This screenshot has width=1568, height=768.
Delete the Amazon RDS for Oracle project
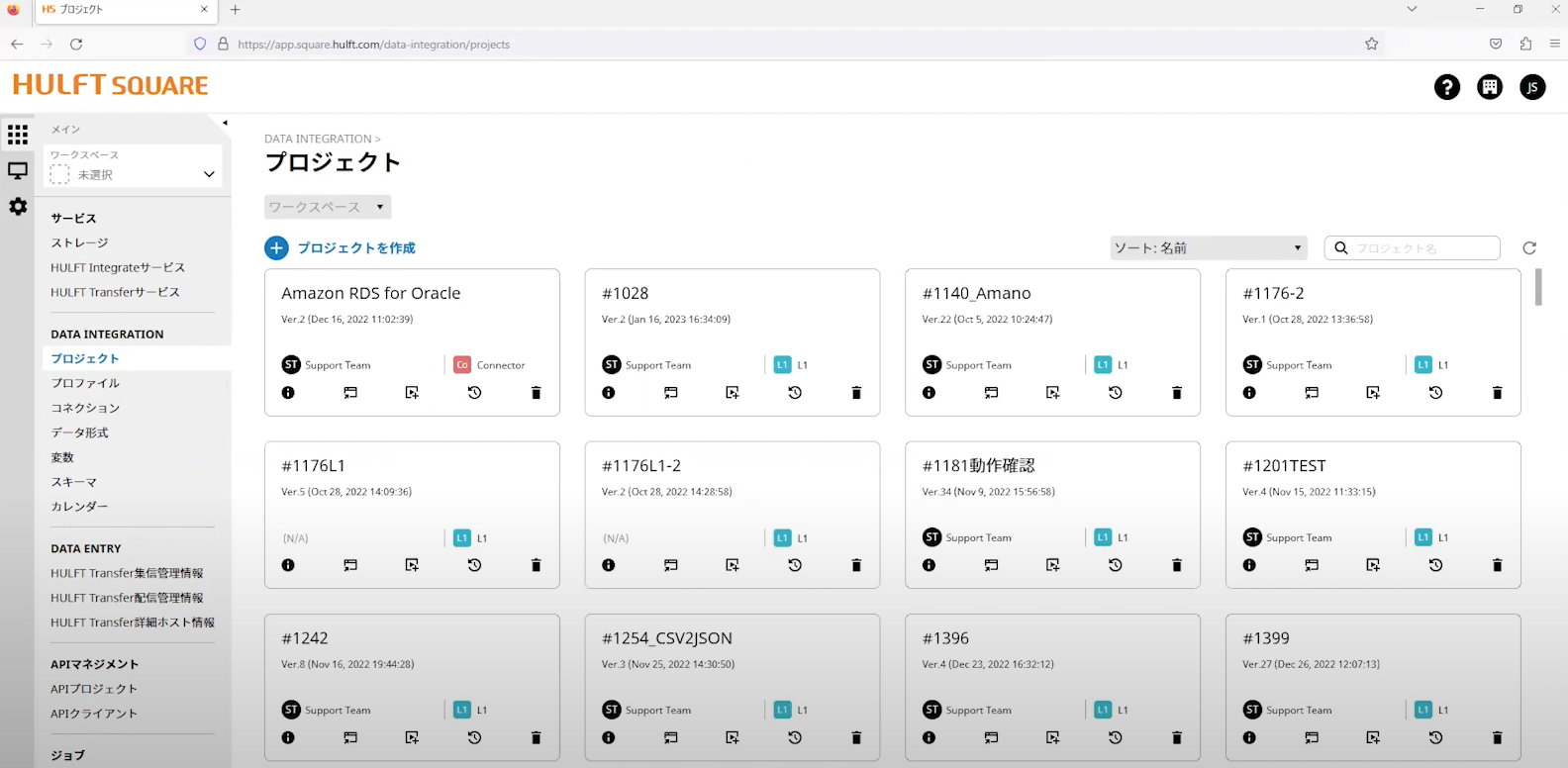536,393
